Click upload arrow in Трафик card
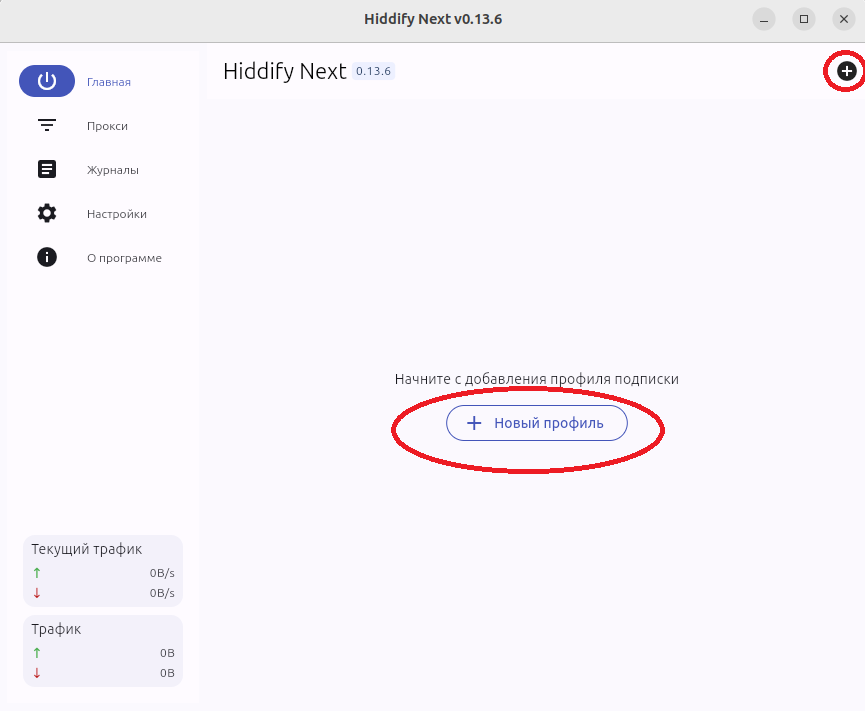The image size is (865, 711). (x=37, y=653)
